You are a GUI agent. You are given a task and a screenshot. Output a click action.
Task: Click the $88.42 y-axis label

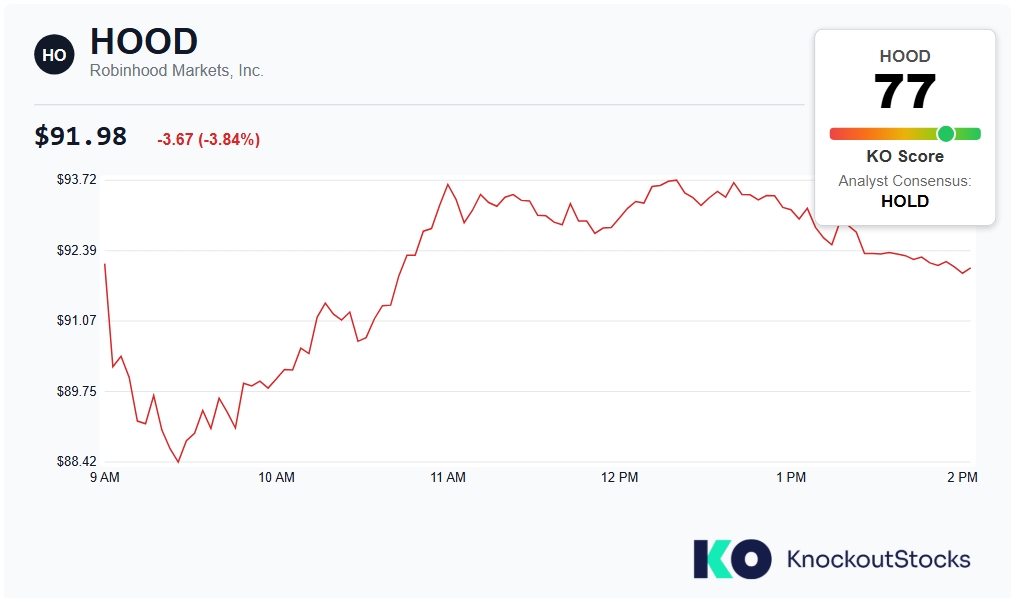[x=76, y=461]
